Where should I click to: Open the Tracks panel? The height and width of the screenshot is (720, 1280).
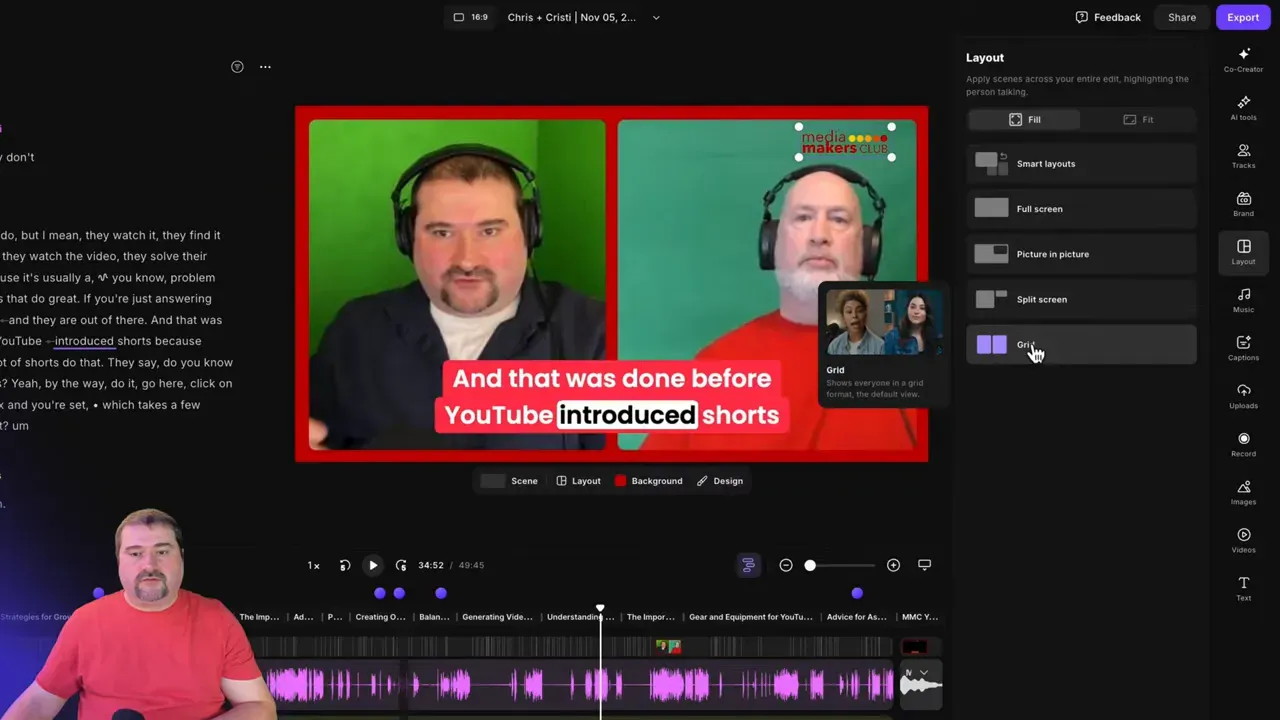(x=1243, y=158)
